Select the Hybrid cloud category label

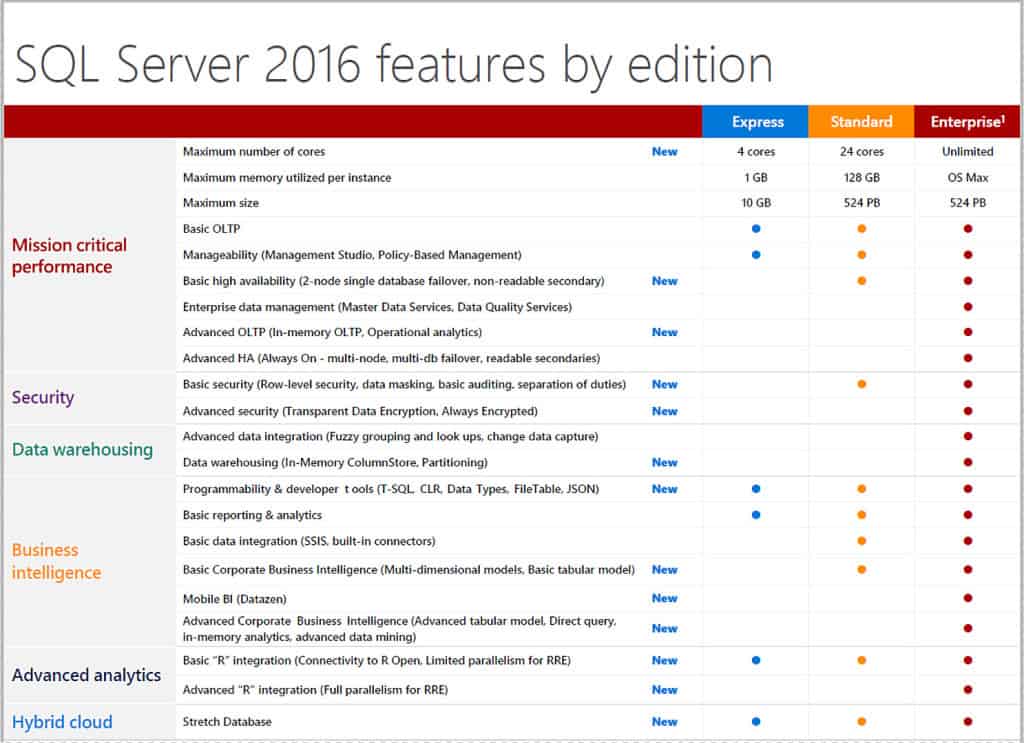coord(62,722)
